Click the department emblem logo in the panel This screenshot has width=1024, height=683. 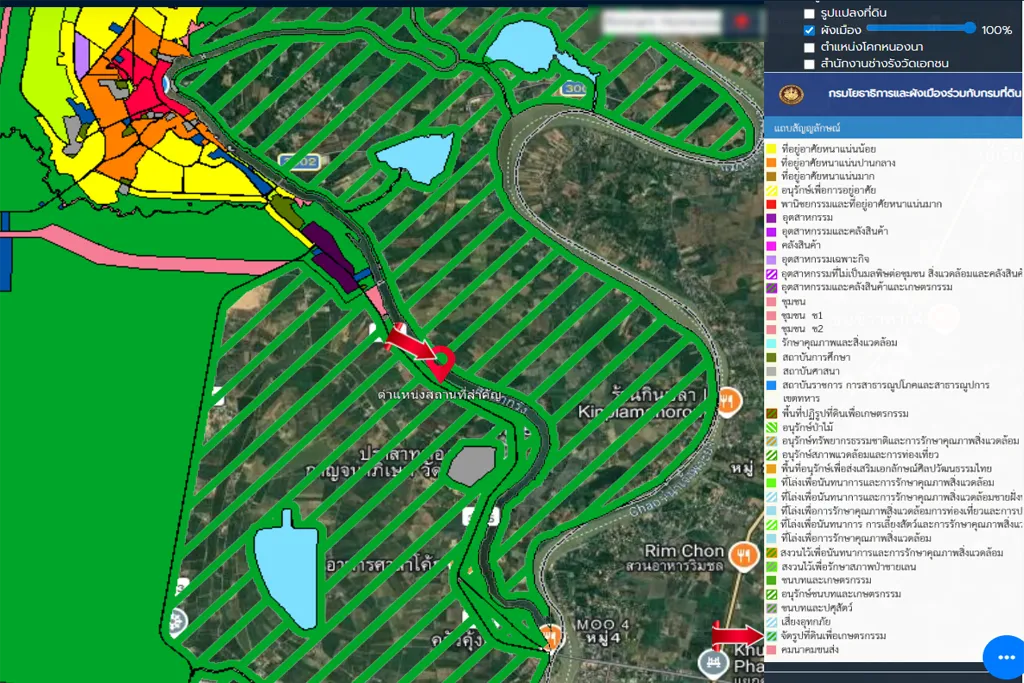[x=791, y=94]
